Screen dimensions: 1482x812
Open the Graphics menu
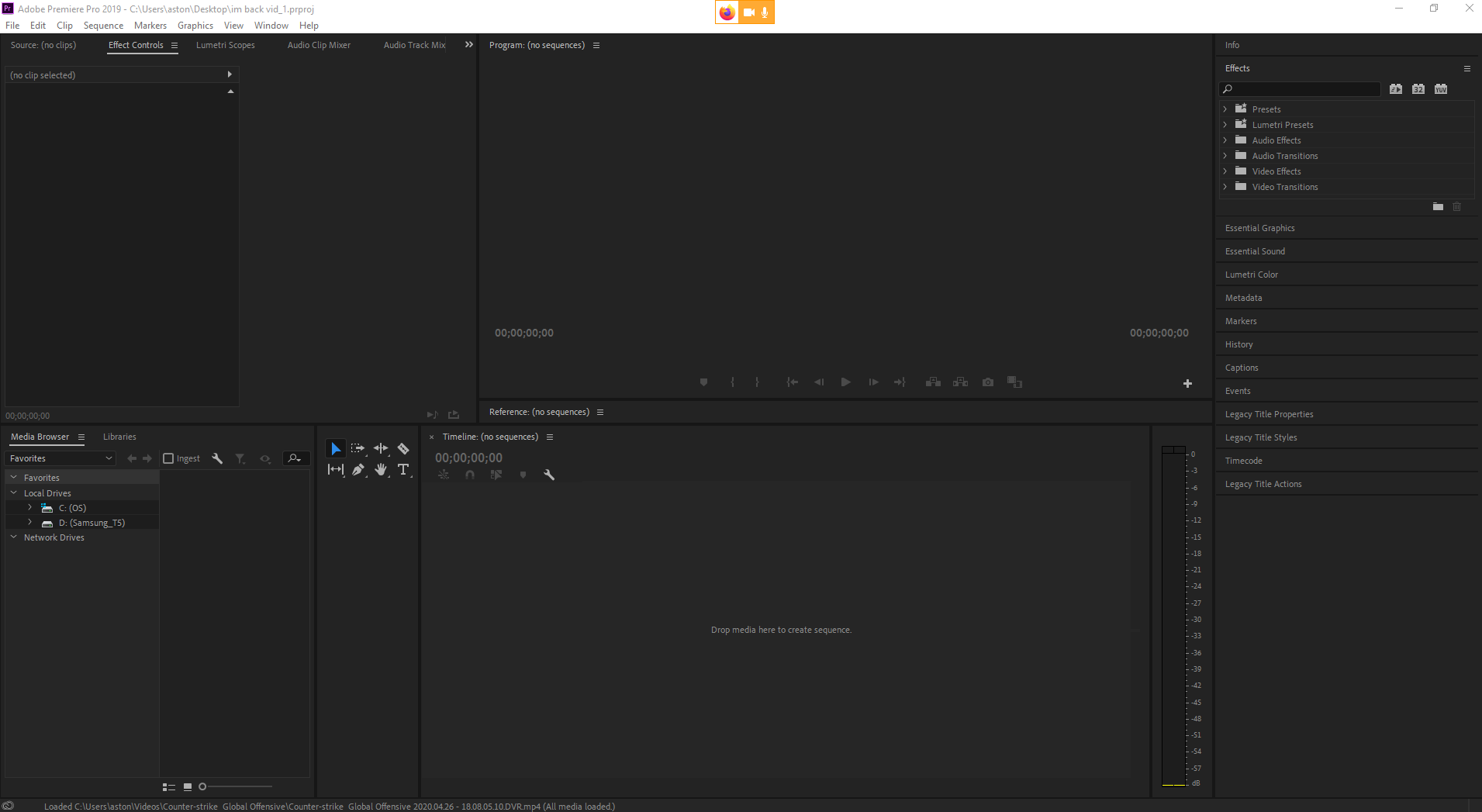point(195,25)
